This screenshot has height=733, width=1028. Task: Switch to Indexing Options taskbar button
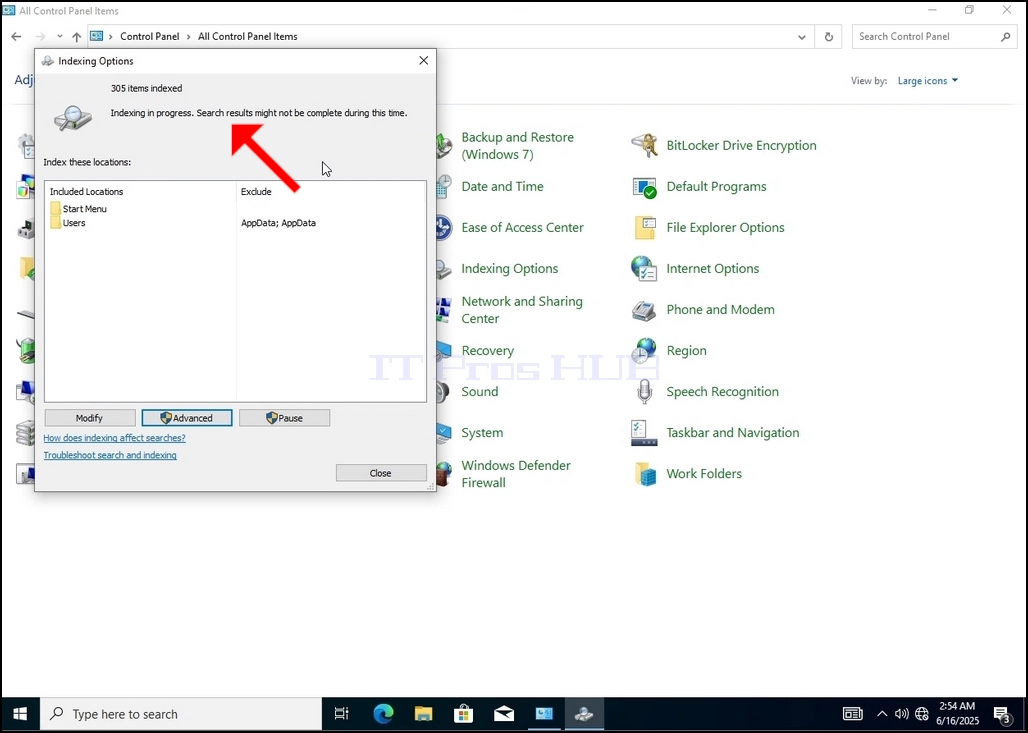pyautogui.click(x=584, y=714)
